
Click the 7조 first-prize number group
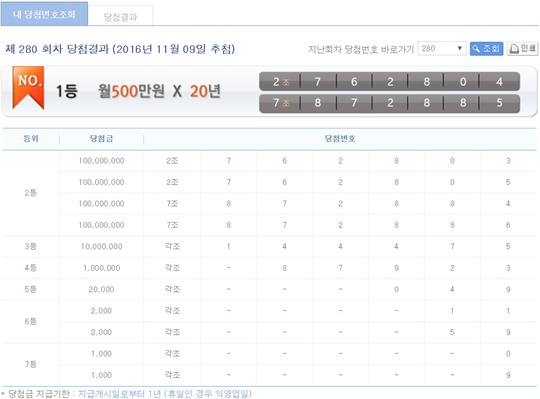coord(390,103)
